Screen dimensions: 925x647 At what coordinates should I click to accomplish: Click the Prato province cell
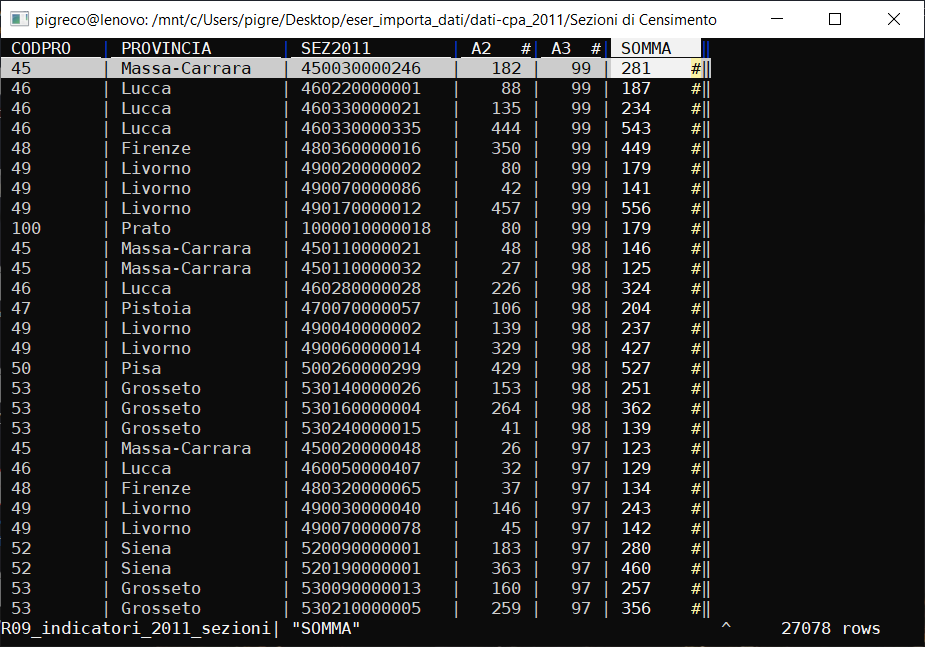(146, 228)
